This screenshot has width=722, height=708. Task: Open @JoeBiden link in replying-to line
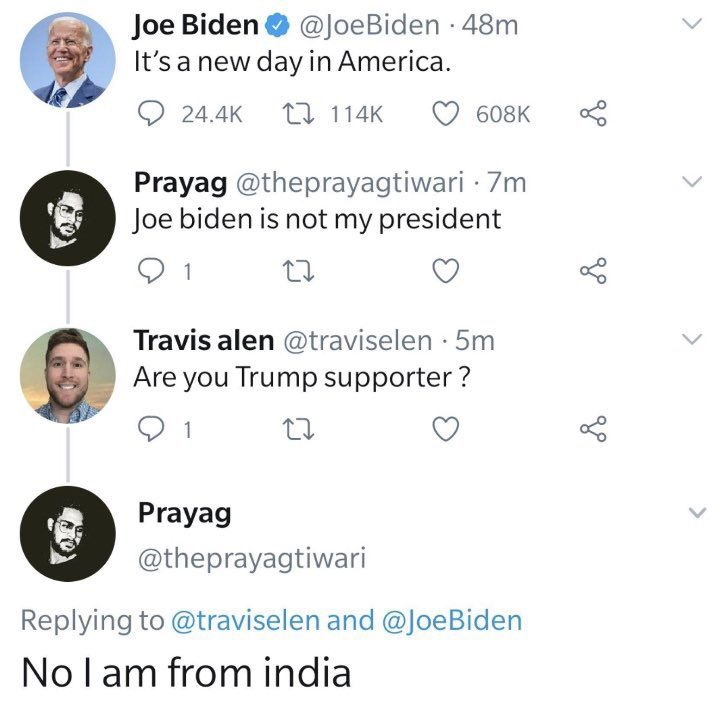452,620
